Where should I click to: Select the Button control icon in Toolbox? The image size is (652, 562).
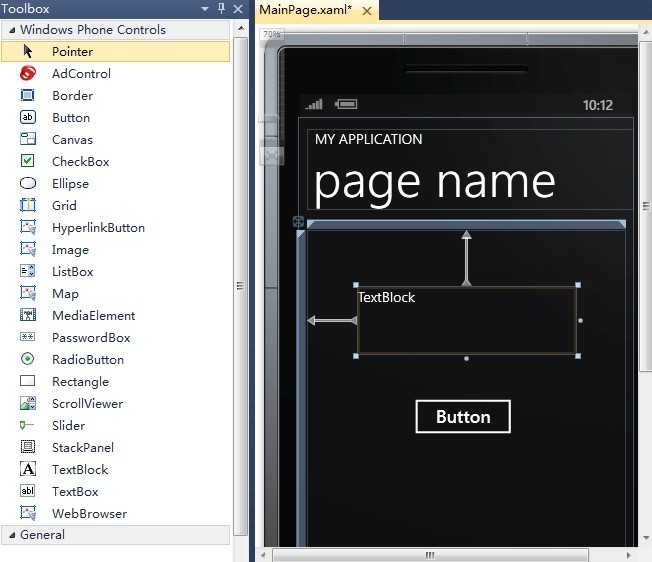tap(27, 117)
